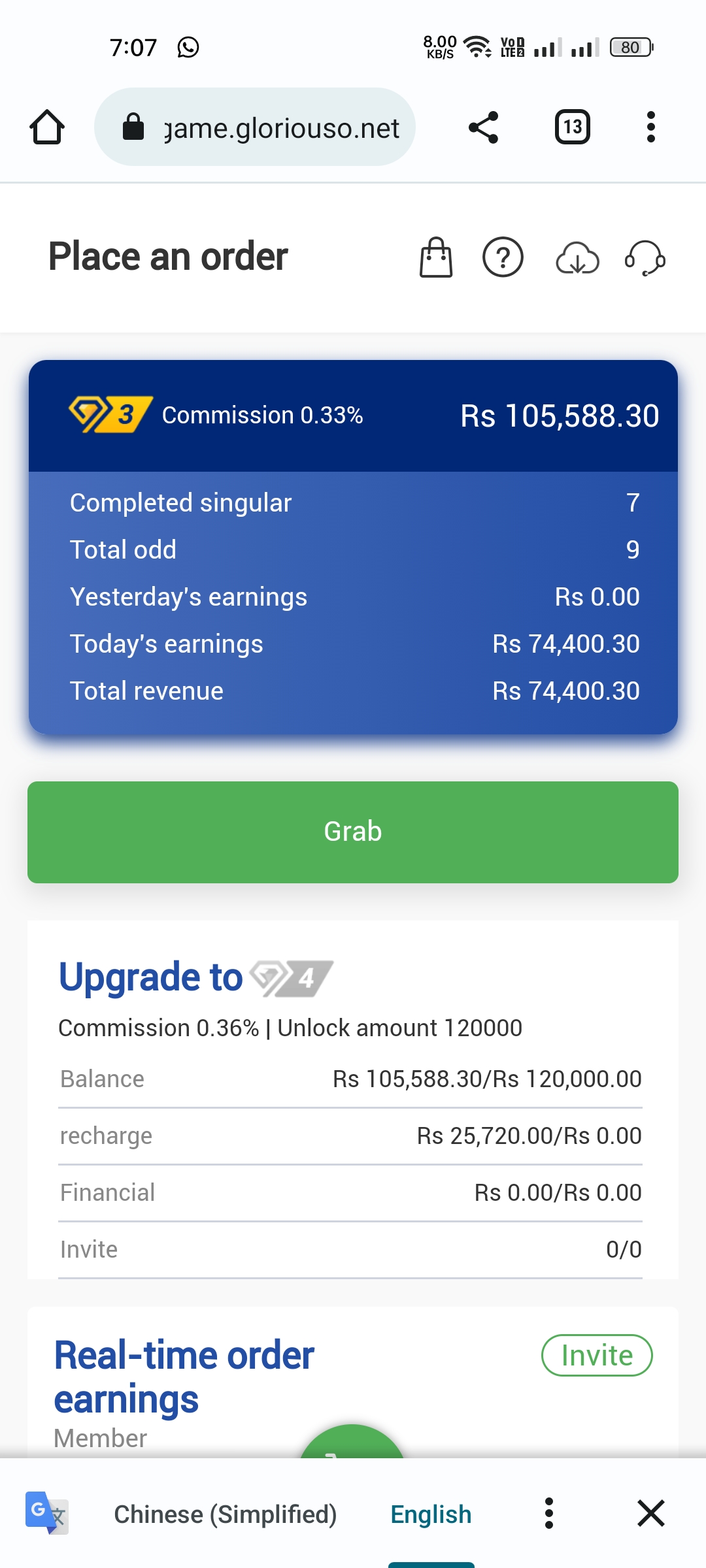
Task: Tap the Rs 105,588.30 balance amount
Action: point(560,416)
